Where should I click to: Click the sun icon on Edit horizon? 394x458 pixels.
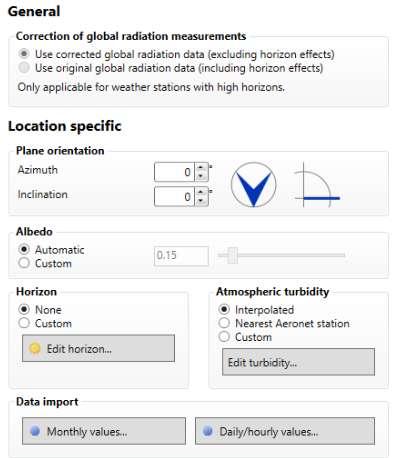35,348
